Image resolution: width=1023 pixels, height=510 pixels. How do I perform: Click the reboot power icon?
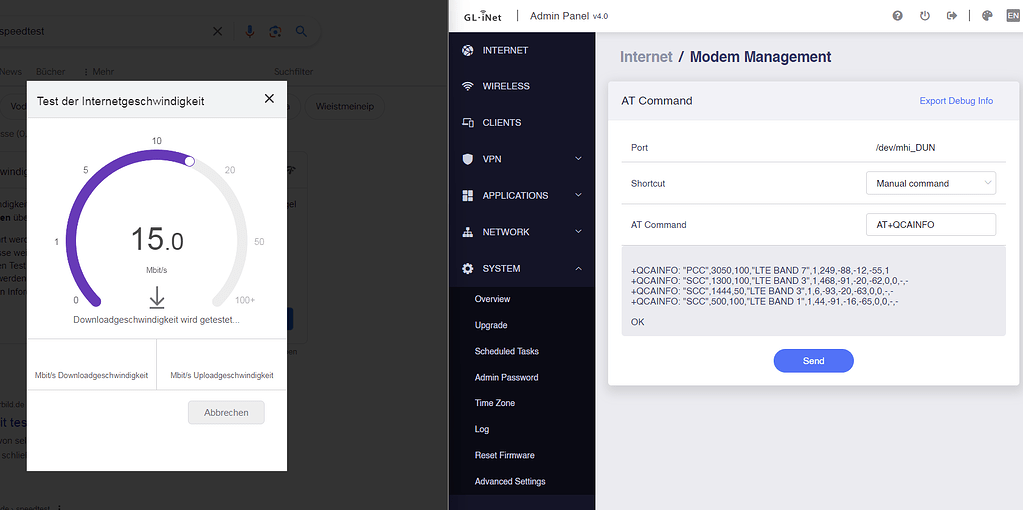coord(925,16)
